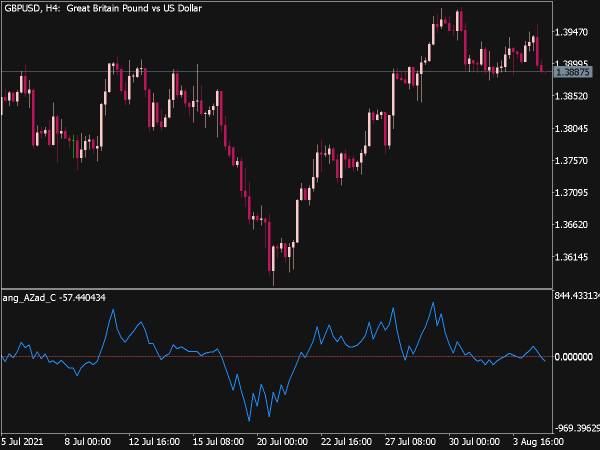Click the 0.000000 indicator axis label
Image resolution: width=600 pixels, height=450 pixels.
tap(574, 357)
